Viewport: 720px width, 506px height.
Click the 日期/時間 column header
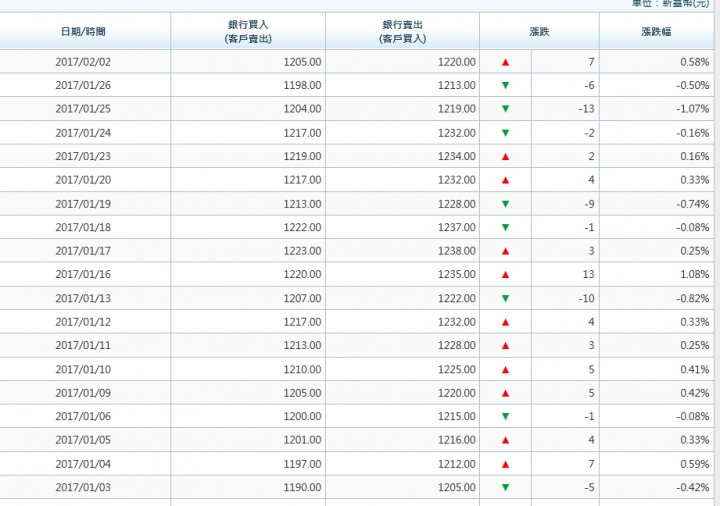(83, 32)
